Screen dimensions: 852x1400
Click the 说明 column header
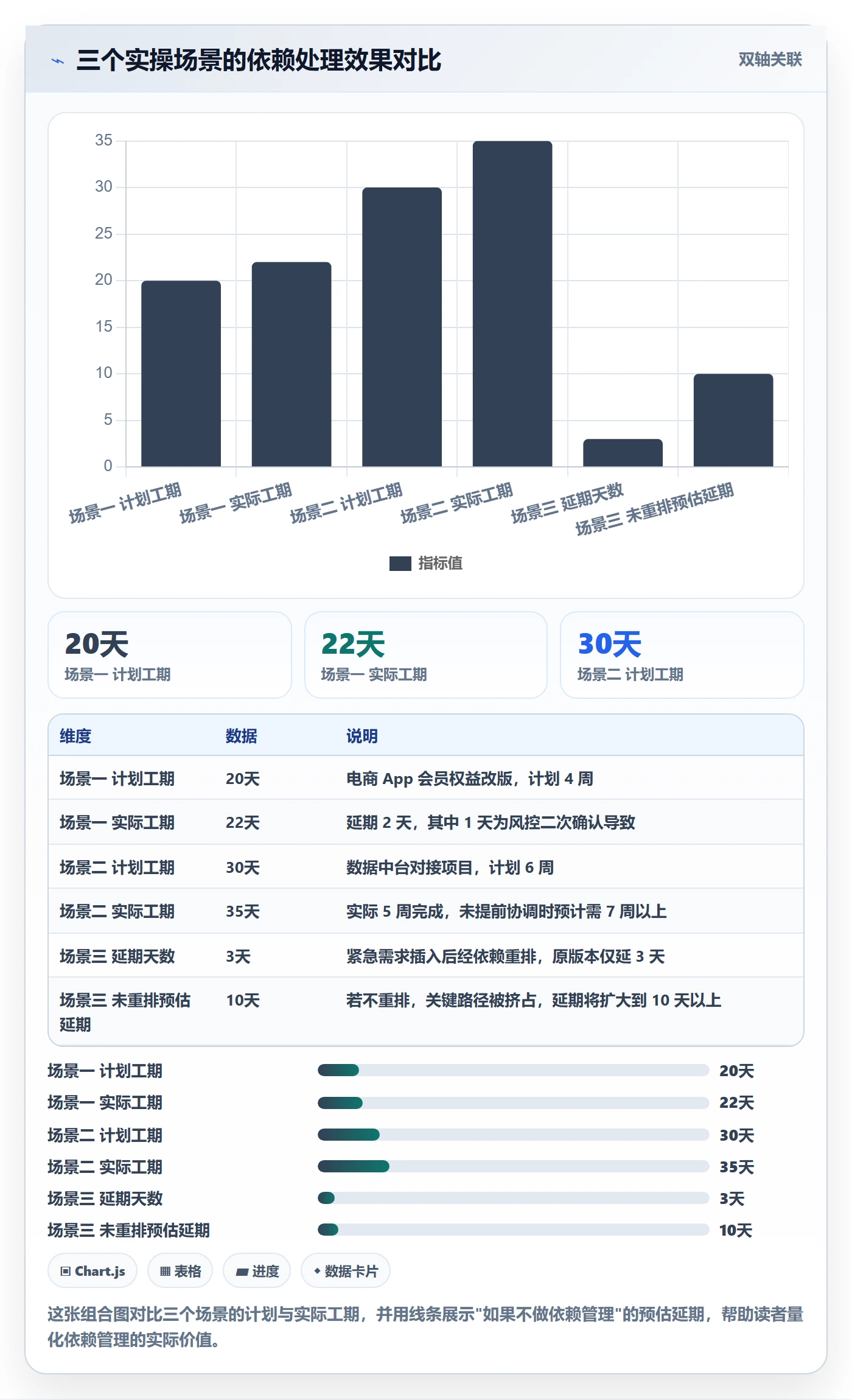[x=362, y=736]
